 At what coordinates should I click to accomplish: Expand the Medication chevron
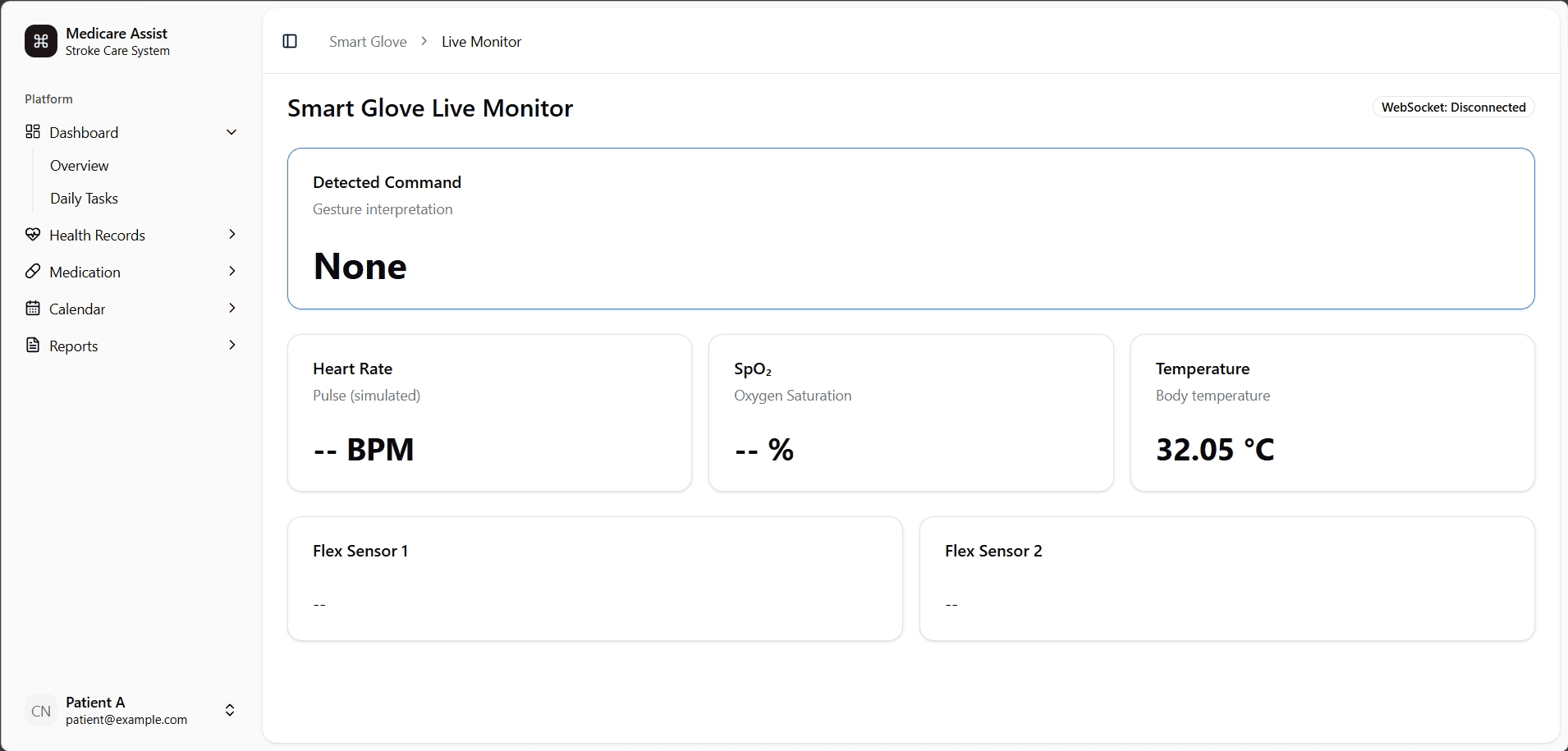pyautogui.click(x=232, y=271)
